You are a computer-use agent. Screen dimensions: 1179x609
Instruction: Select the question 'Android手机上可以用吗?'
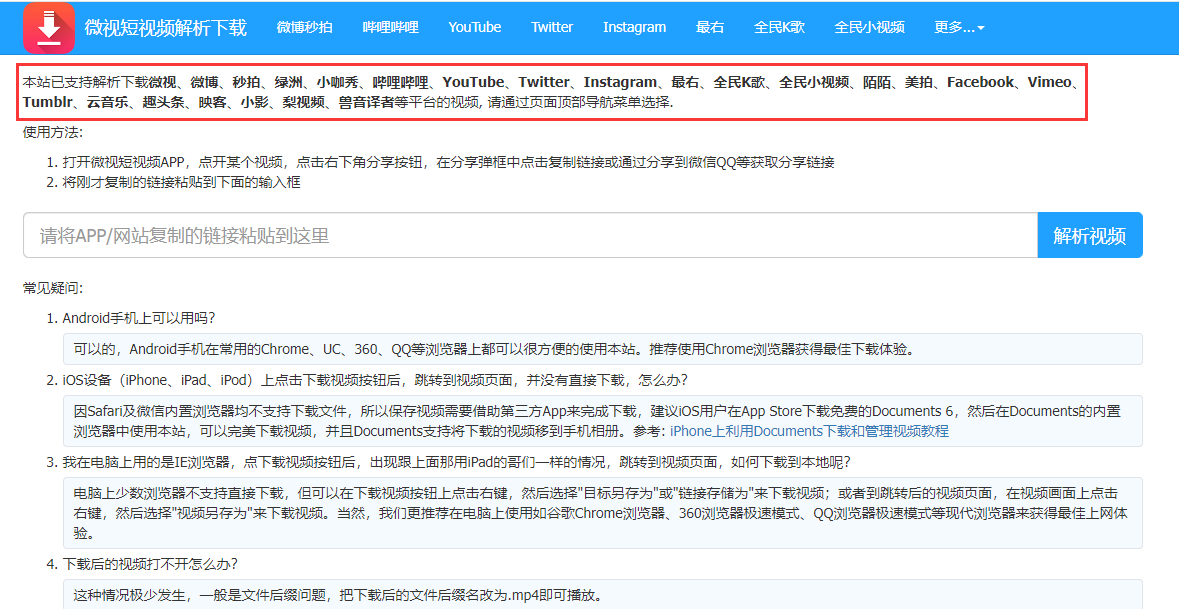139,318
